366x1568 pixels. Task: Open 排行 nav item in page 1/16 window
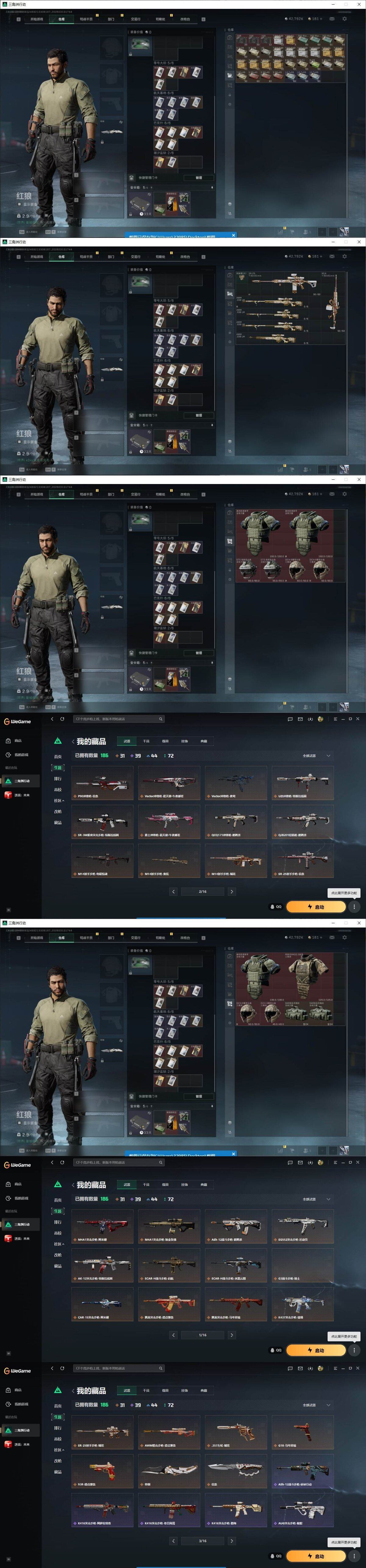[58, 1222]
